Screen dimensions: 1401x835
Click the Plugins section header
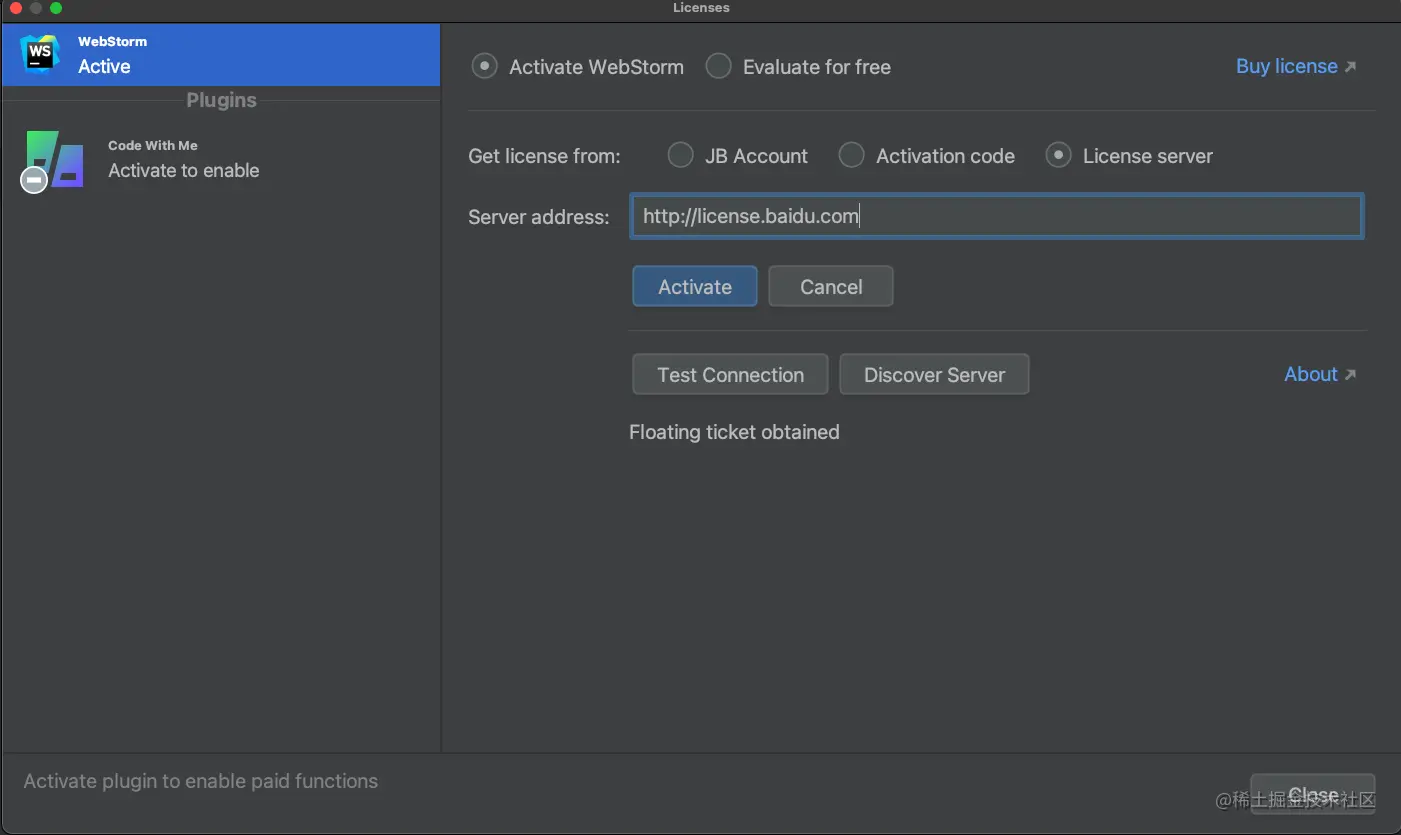221,100
